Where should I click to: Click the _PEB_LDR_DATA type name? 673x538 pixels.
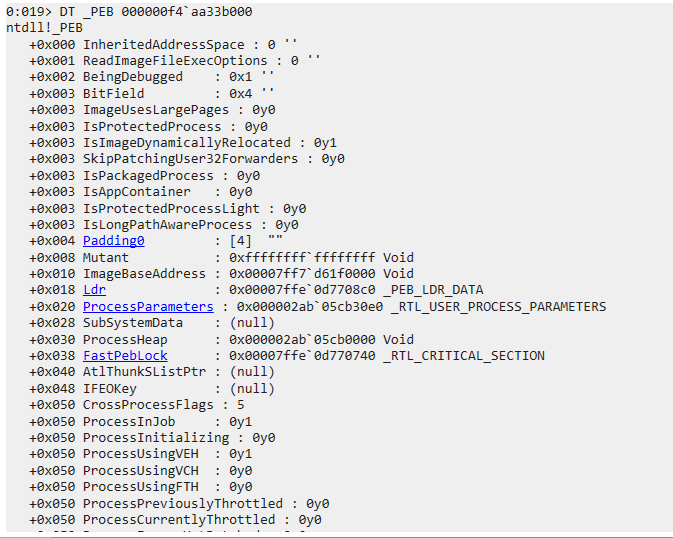coord(434,290)
